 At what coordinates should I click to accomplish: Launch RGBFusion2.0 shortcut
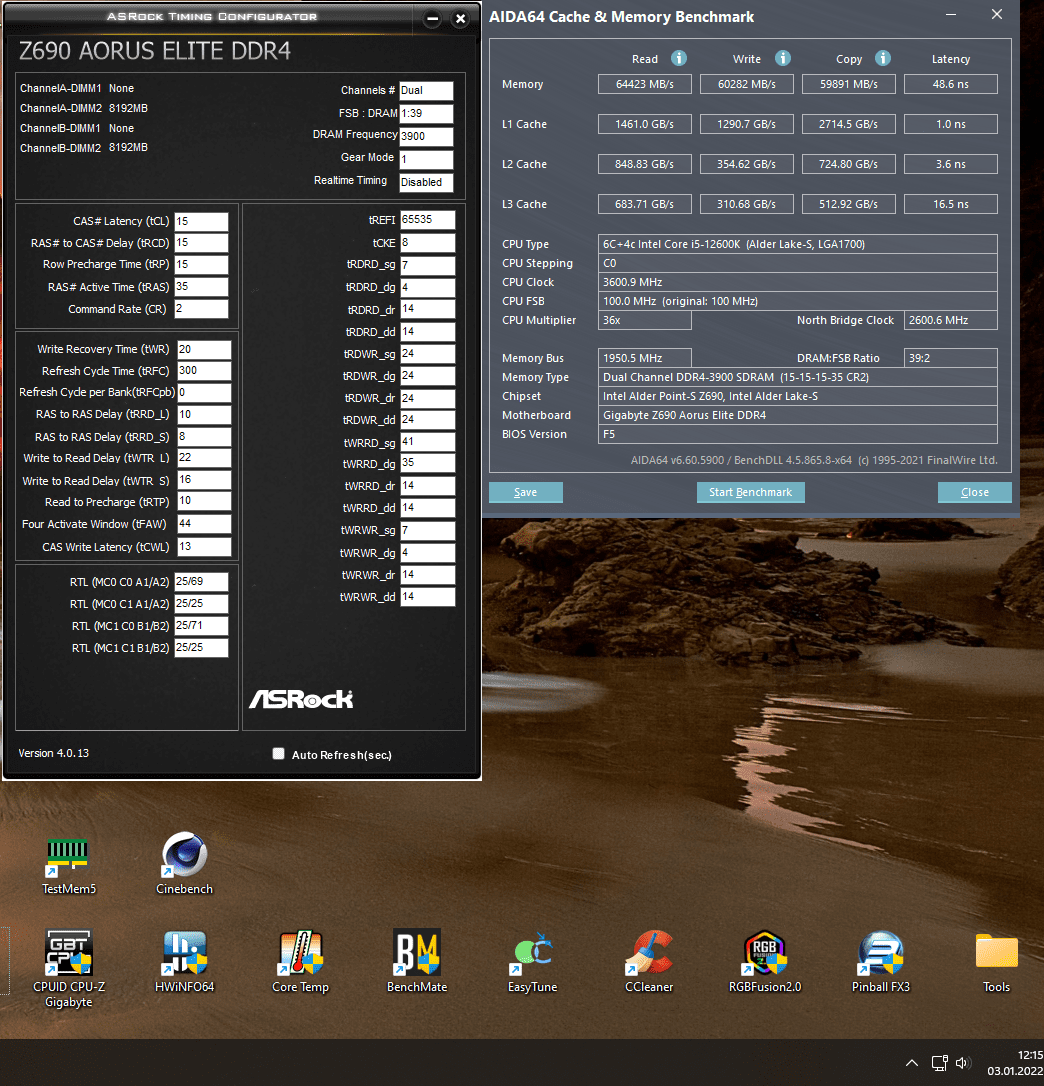point(764,961)
